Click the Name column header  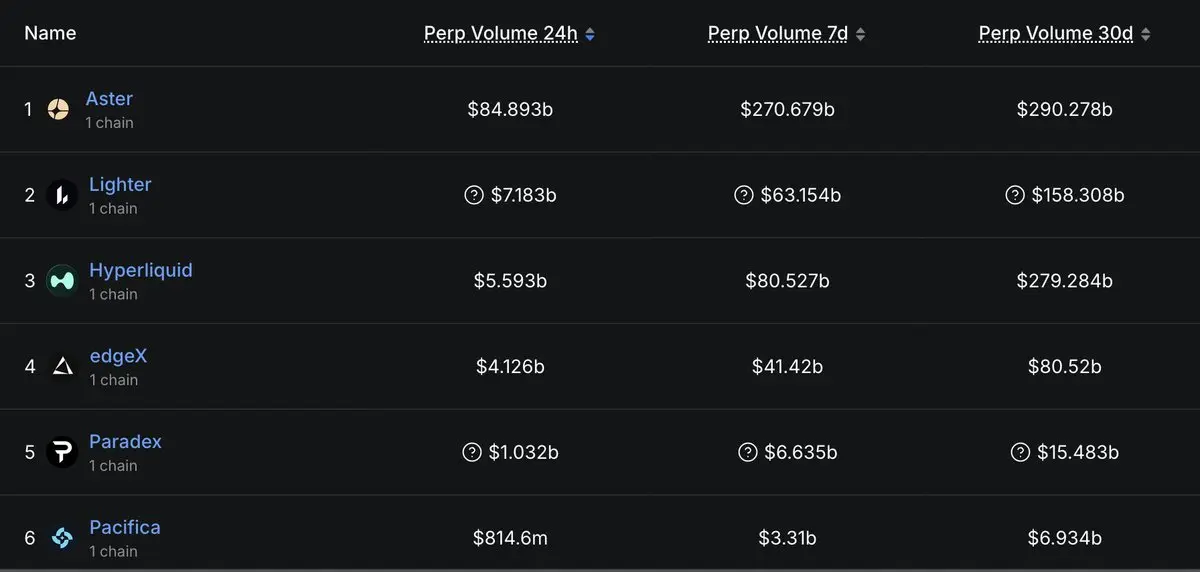click(x=50, y=33)
